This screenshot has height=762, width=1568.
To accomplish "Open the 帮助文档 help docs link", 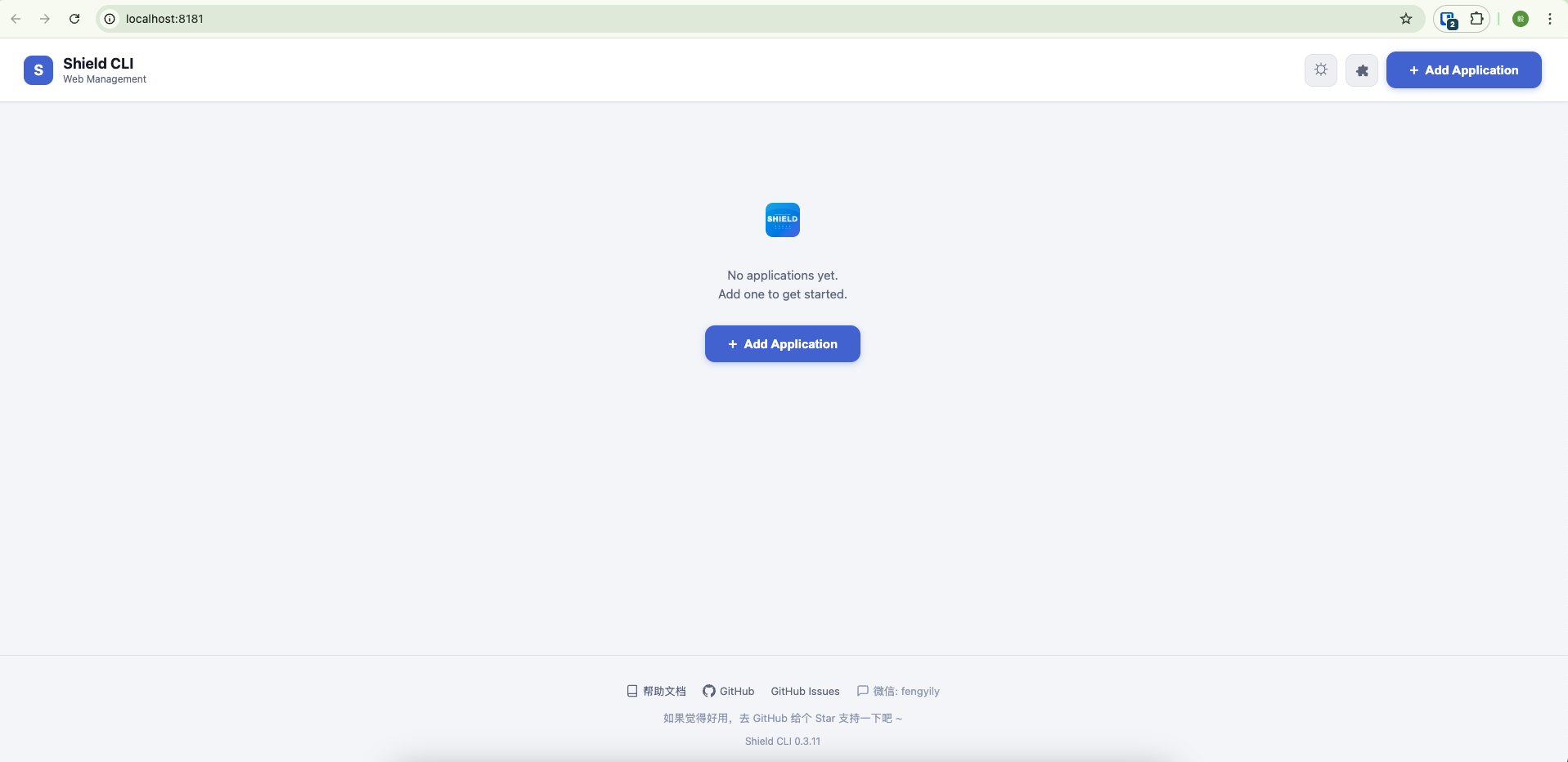I will pos(656,692).
